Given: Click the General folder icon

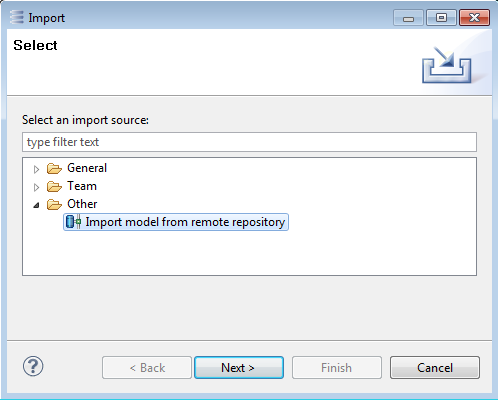Looking at the screenshot, I should tap(54, 168).
